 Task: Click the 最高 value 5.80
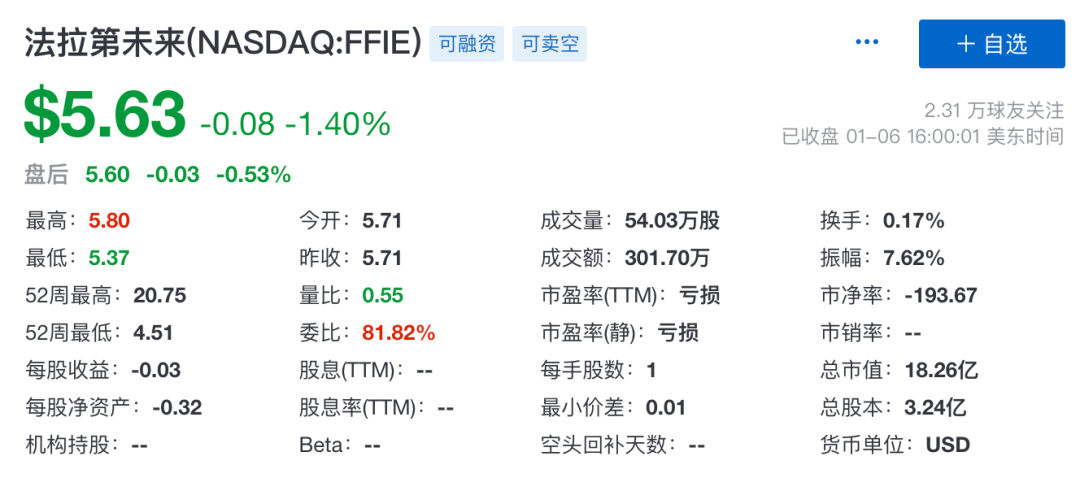(x=109, y=221)
